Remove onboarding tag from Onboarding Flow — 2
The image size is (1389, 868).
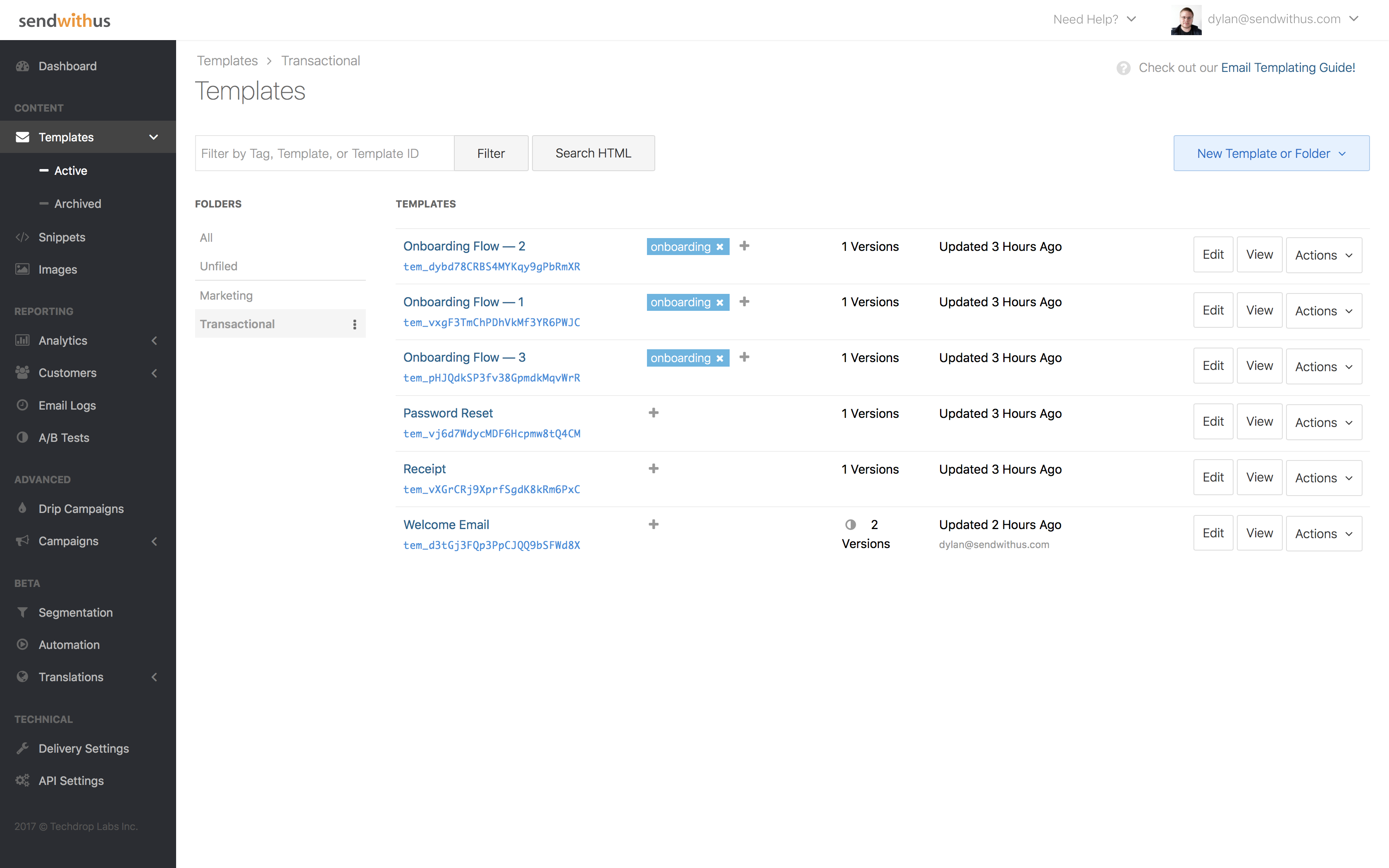tap(719, 247)
